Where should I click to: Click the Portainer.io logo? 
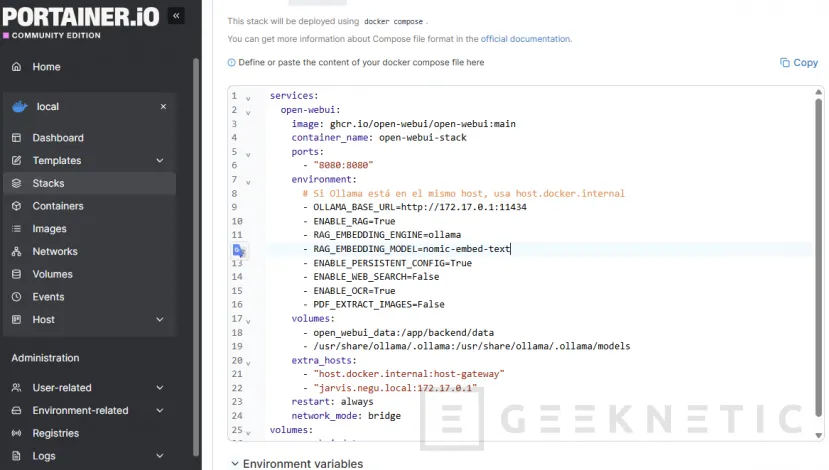click(80, 21)
